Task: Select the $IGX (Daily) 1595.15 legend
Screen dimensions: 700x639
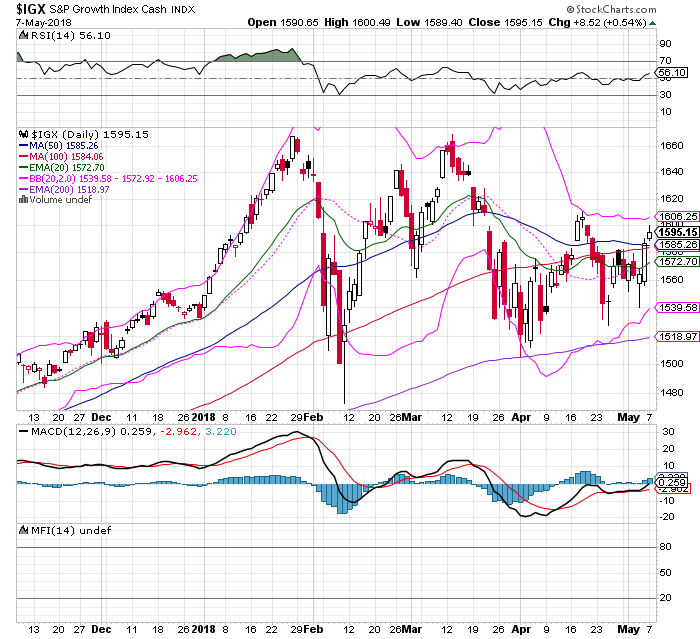Action: click(x=89, y=134)
